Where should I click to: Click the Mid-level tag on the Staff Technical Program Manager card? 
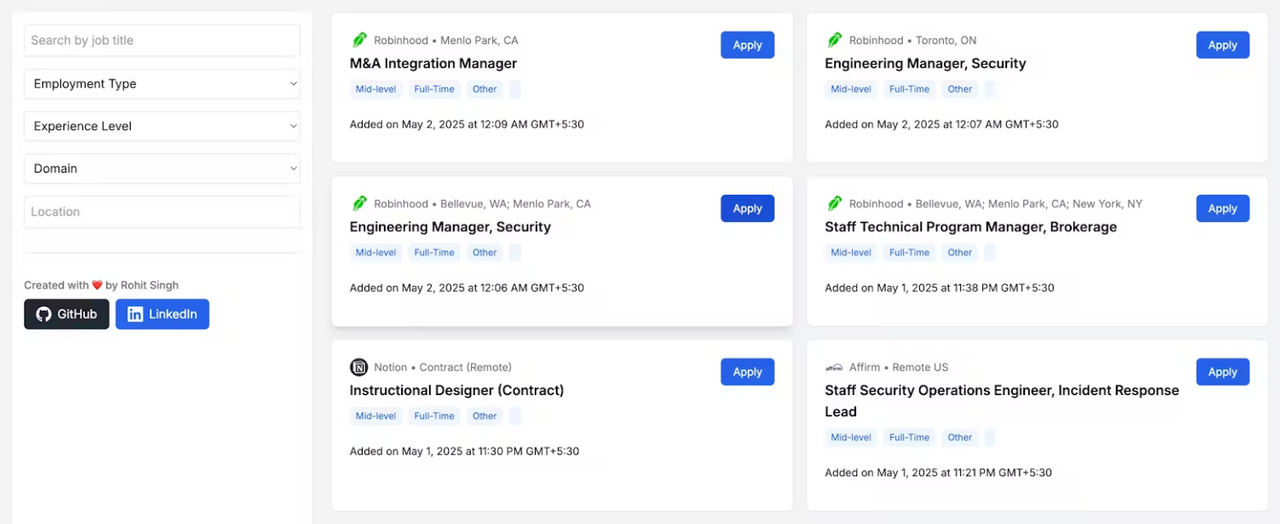click(x=851, y=253)
